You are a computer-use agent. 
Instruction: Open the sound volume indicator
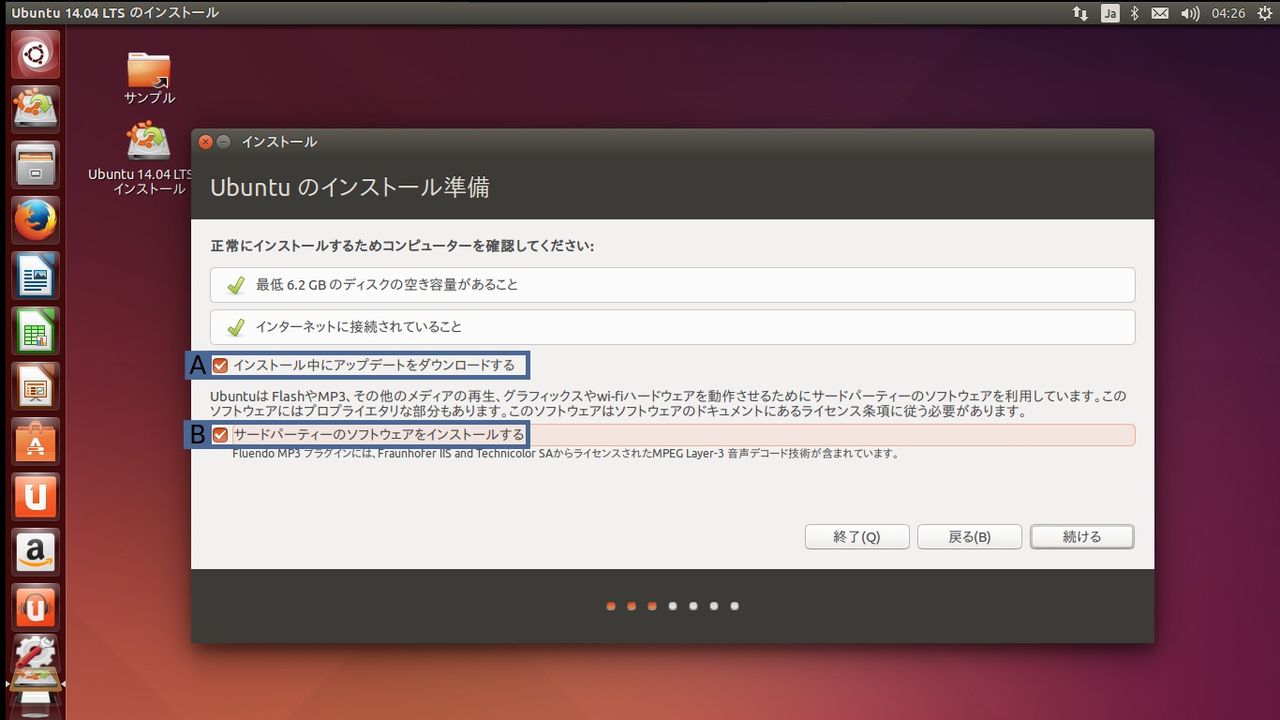pos(1190,13)
